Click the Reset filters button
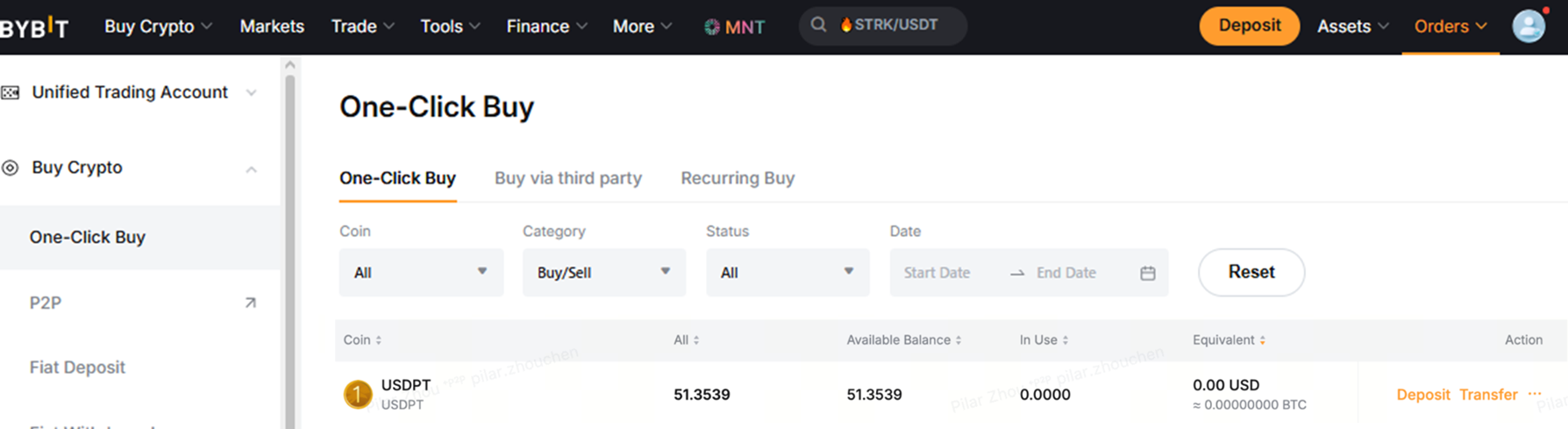1568x429 pixels. [x=1251, y=272]
